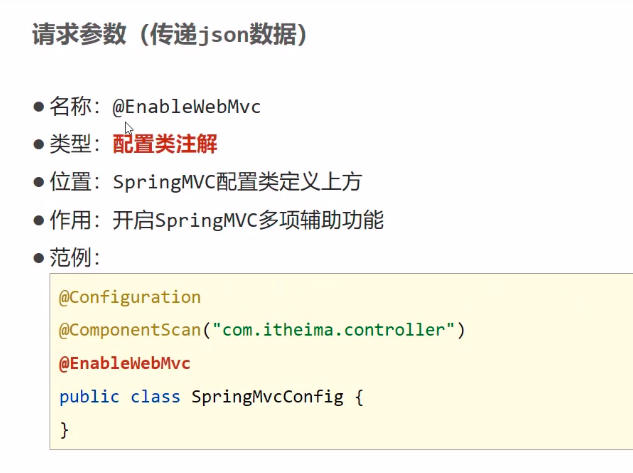
Task: Click the 范例 label
Action: tap(74, 257)
